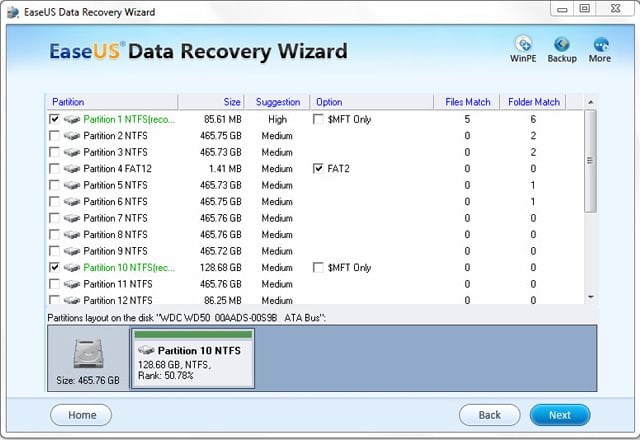Click the '85.61 MB' size cell
The width and height of the screenshot is (640, 440).
tap(223, 120)
